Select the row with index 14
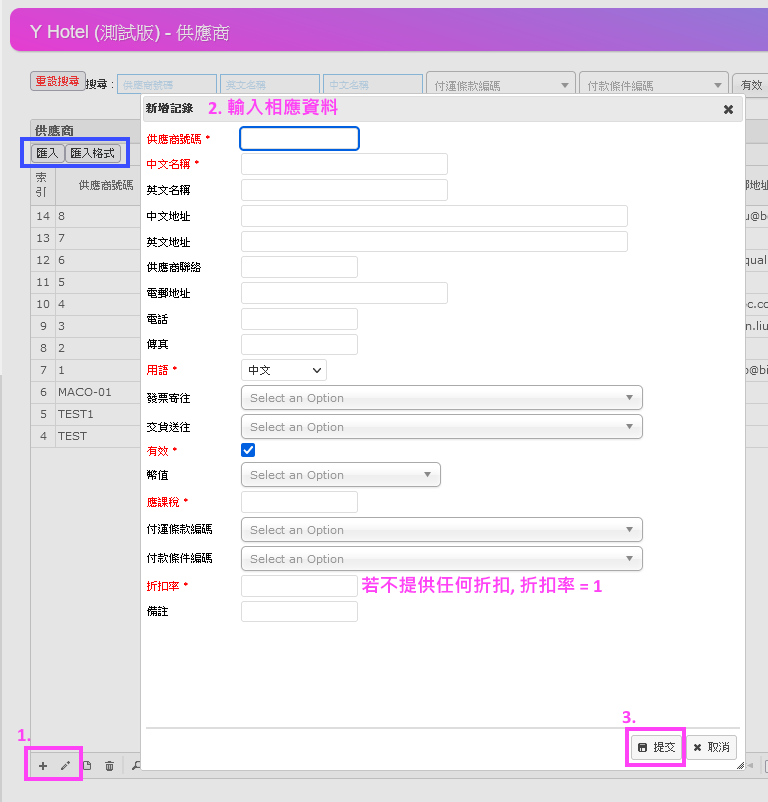The width and height of the screenshot is (768, 802). click(x=85, y=216)
